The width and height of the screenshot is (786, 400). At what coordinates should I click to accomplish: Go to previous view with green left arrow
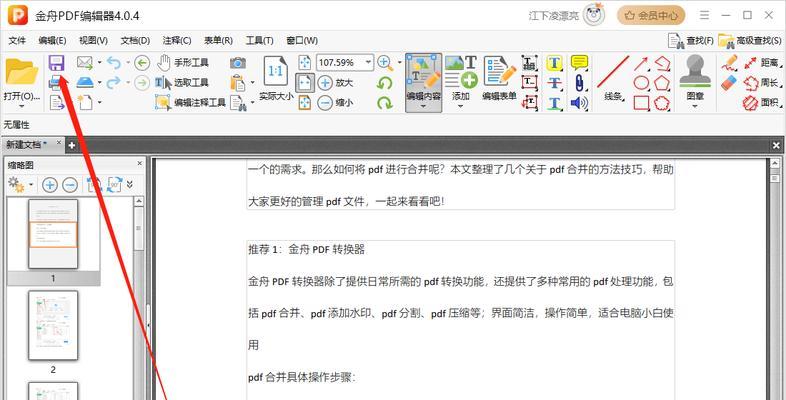click(x=142, y=63)
